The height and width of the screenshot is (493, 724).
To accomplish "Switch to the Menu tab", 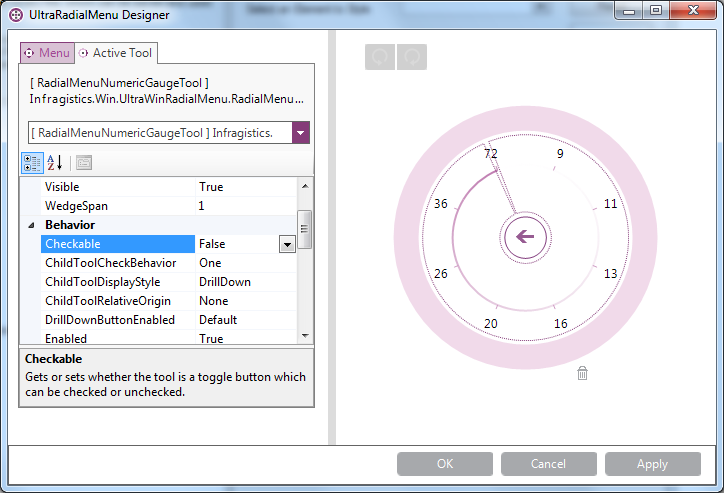I will (47, 52).
